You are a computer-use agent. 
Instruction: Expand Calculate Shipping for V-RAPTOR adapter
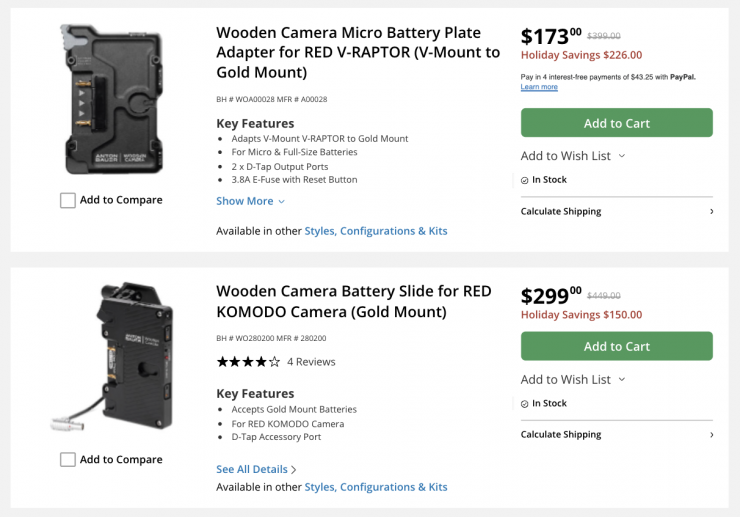(x=616, y=211)
